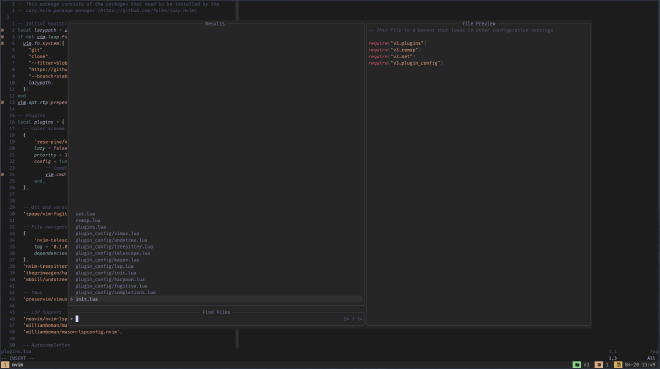
Task: Click the Results panel title
Action: pyautogui.click(x=215, y=24)
